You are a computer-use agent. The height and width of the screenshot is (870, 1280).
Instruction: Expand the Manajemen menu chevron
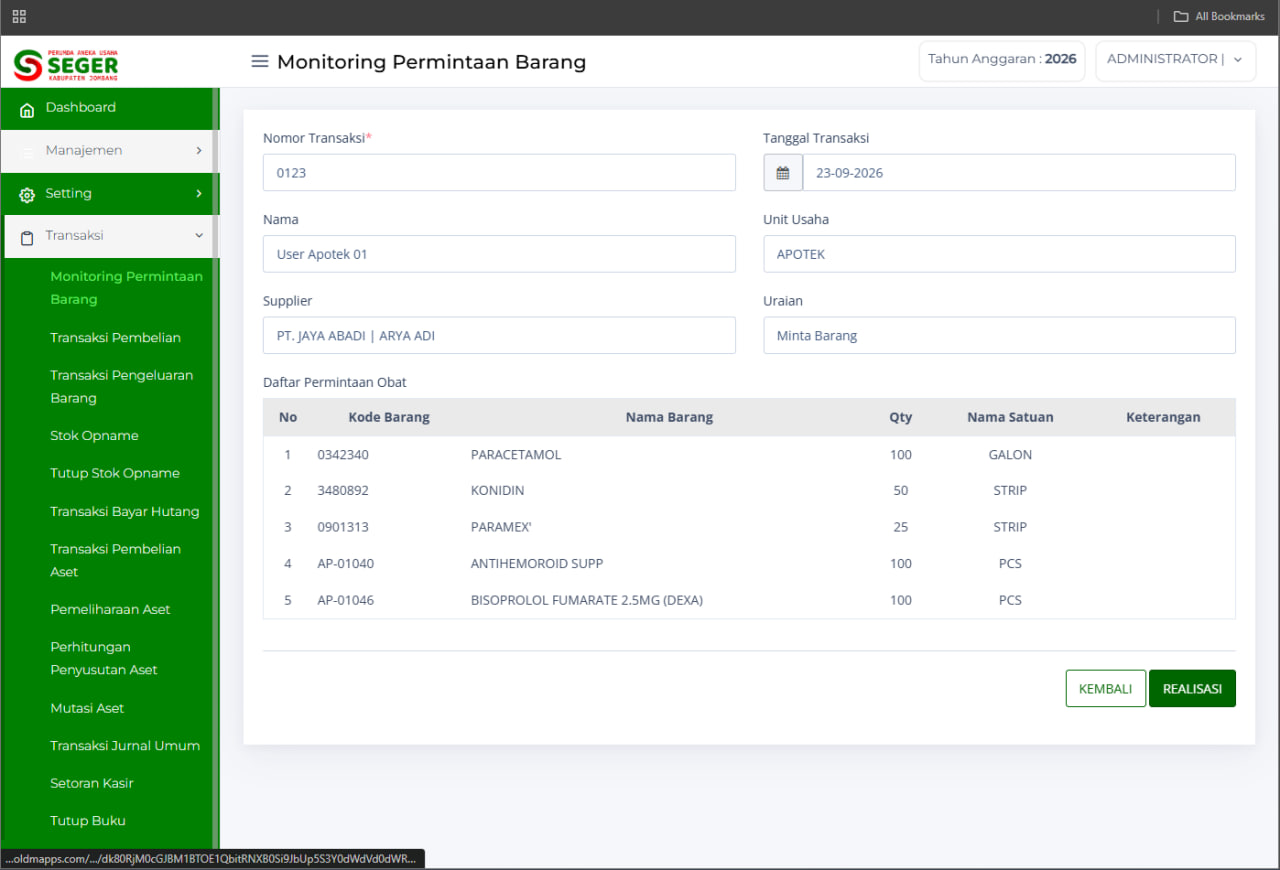coord(198,150)
